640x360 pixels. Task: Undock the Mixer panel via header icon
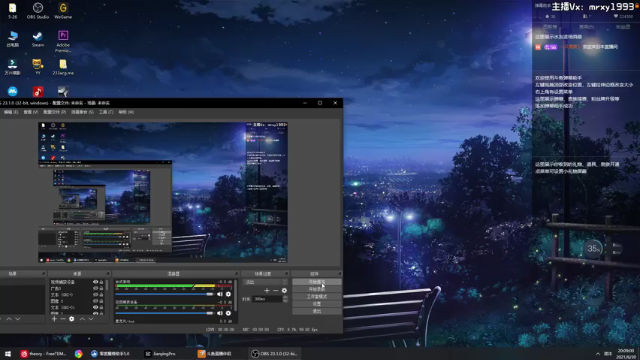(x=236, y=273)
